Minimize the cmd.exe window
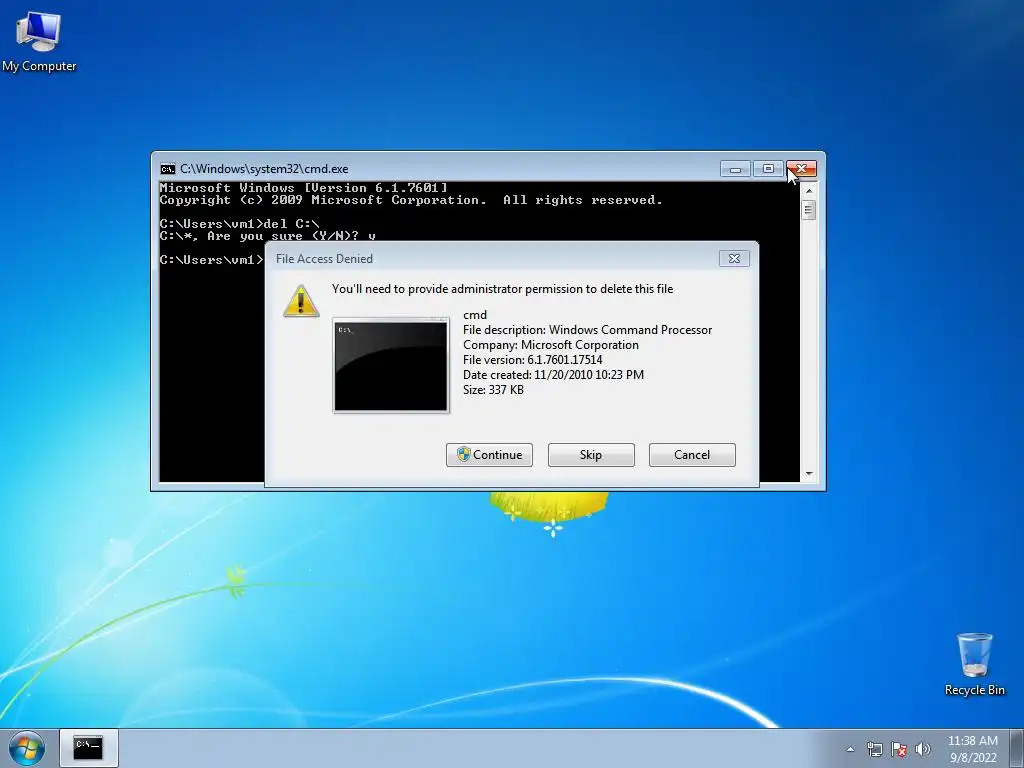 click(x=735, y=169)
